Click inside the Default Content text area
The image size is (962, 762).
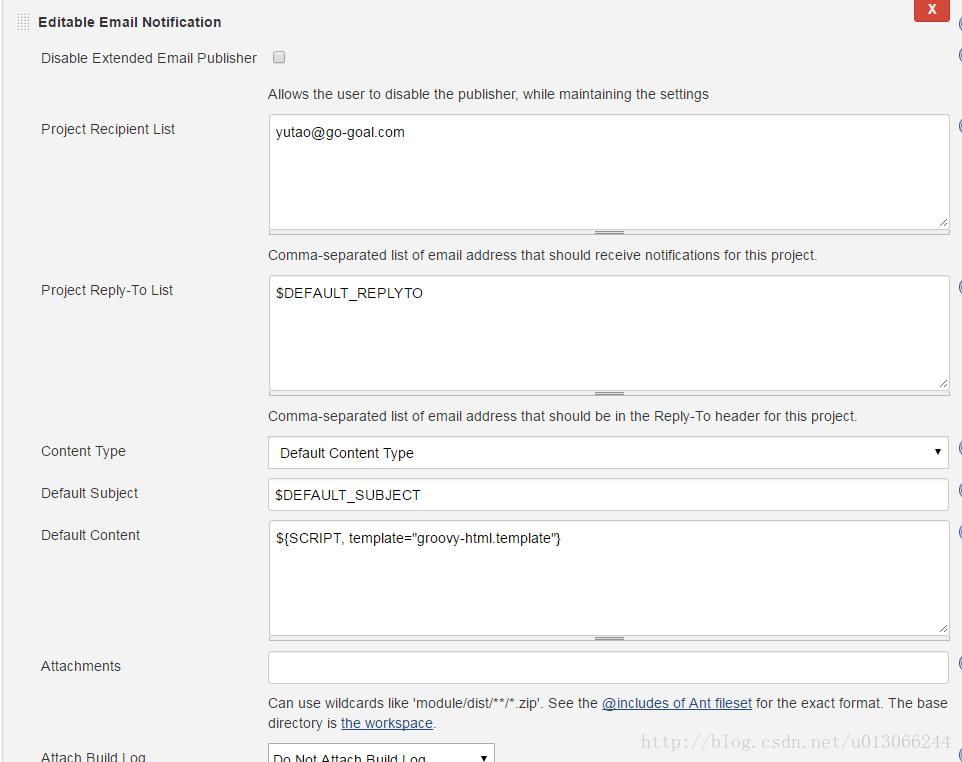(609, 578)
